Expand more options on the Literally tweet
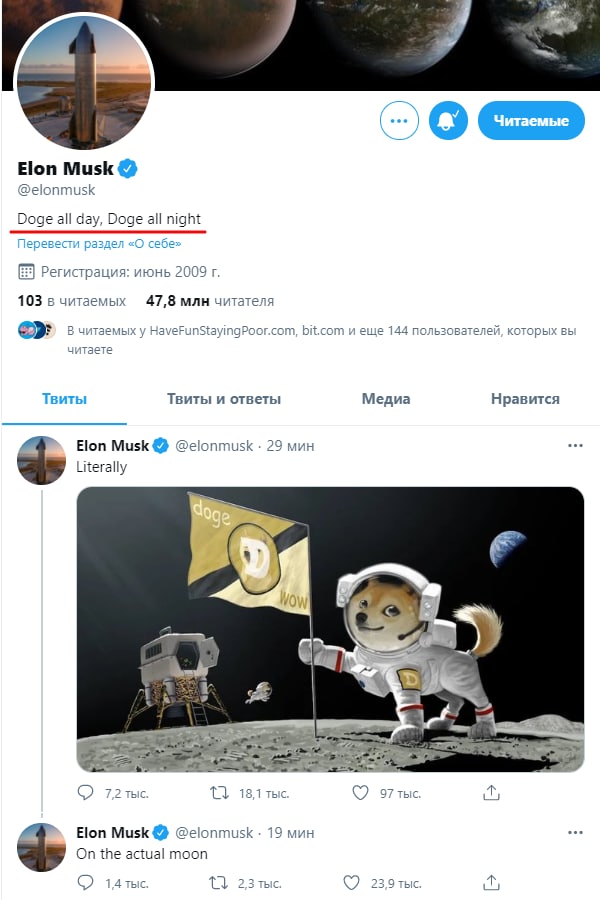This screenshot has width=600, height=900. [x=575, y=445]
